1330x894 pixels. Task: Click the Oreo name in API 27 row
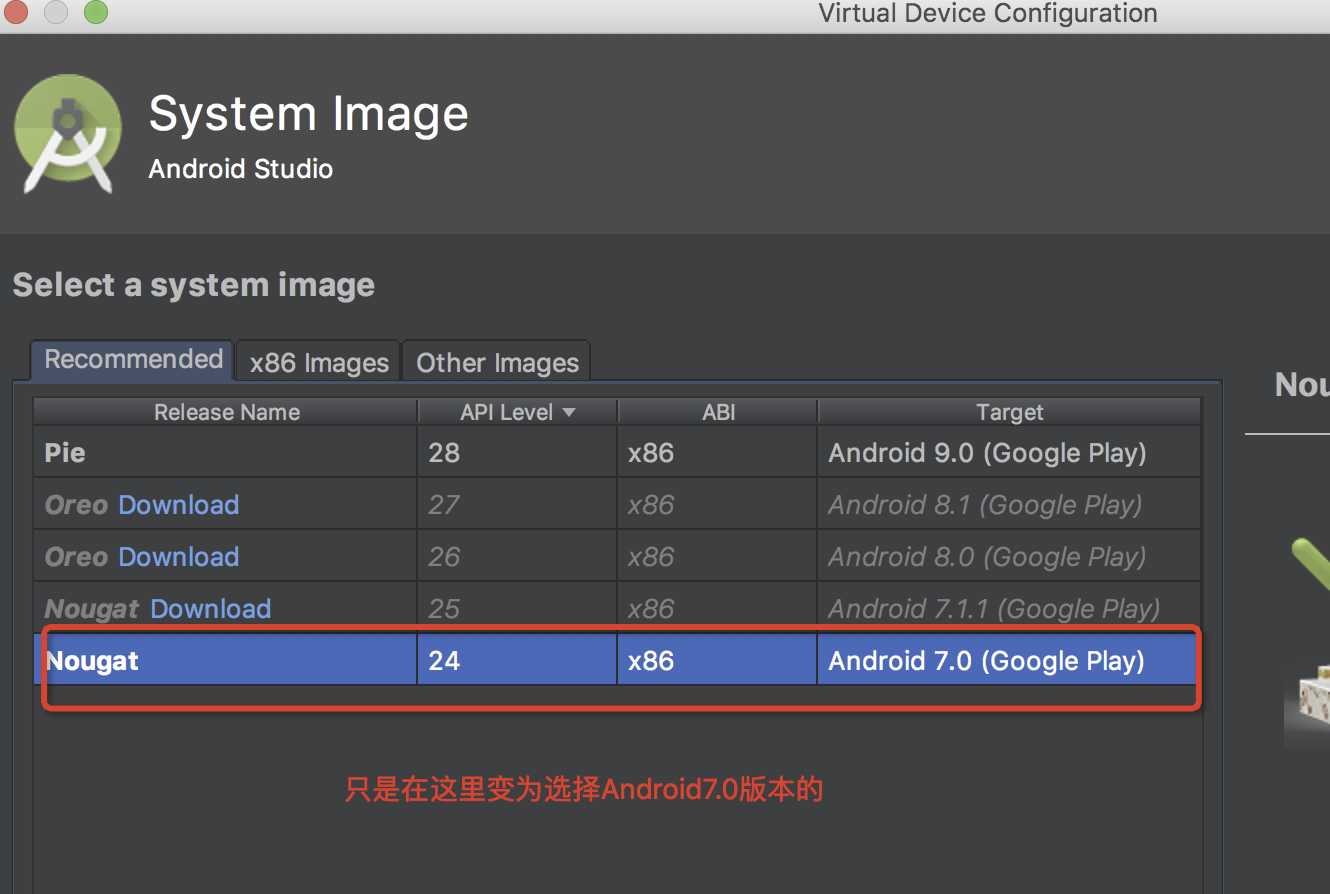(76, 505)
